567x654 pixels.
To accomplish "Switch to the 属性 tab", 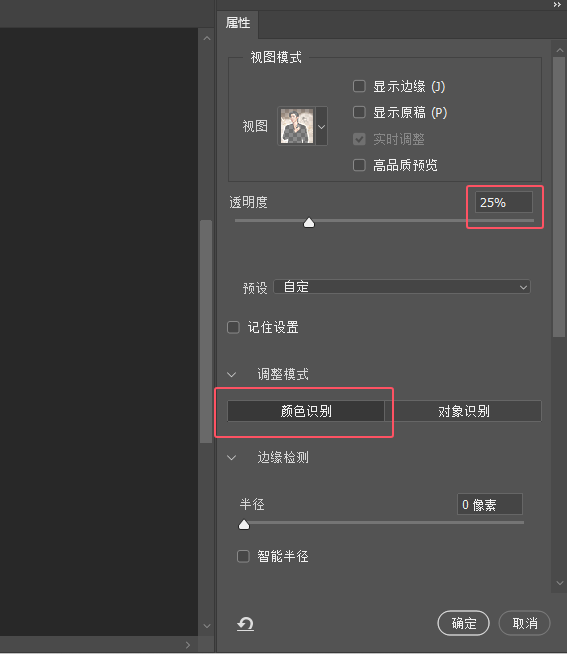I will 238,23.
